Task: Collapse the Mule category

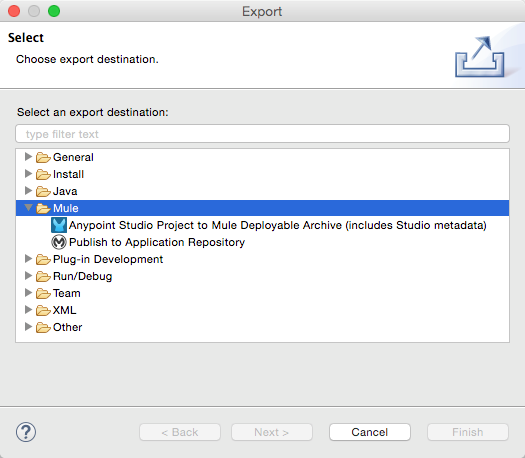Action: (28, 208)
